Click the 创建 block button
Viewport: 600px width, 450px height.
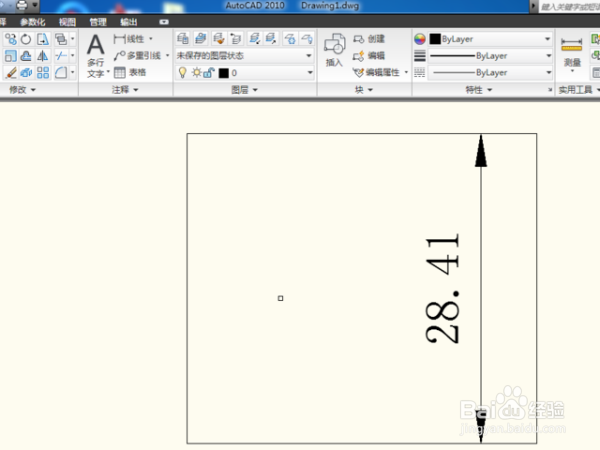coord(369,39)
